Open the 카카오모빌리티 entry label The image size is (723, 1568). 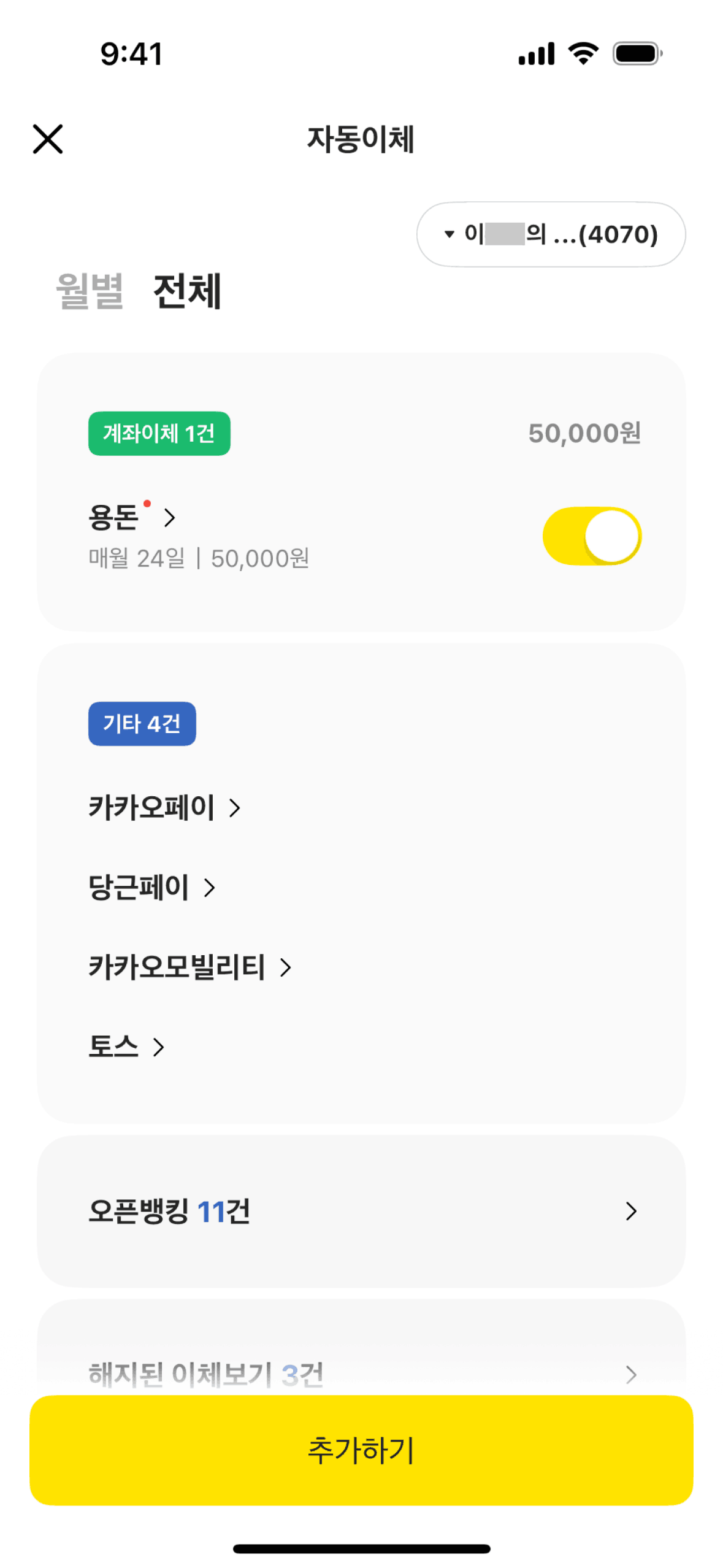pyautogui.click(x=177, y=967)
